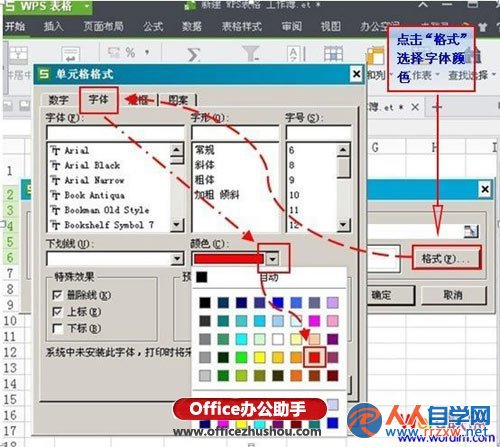500x447 pixels.
Task: Open the WPS 表格 application menu dropdown
Action: (x=87, y=6)
